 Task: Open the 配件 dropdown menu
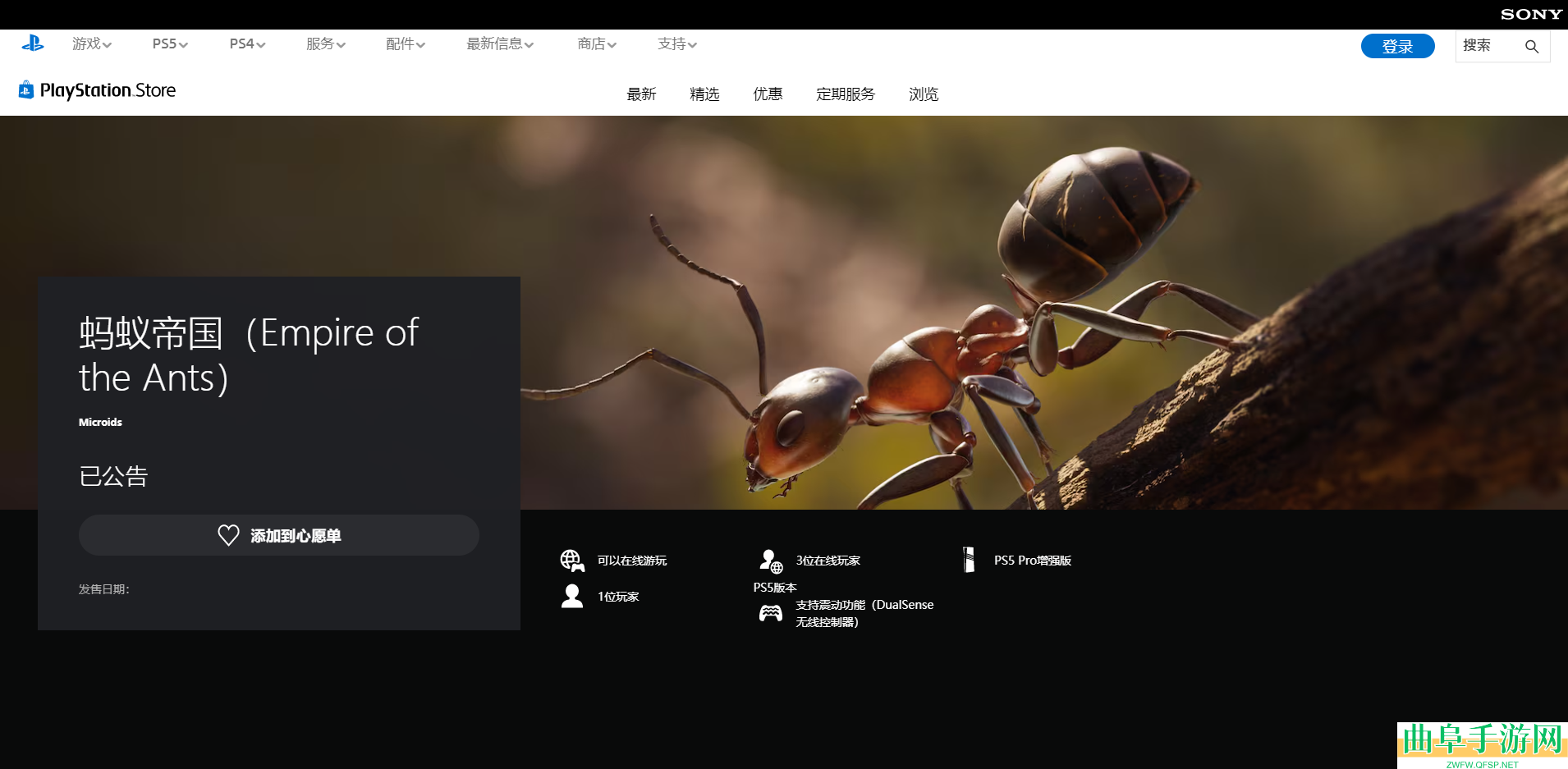coord(406,44)
